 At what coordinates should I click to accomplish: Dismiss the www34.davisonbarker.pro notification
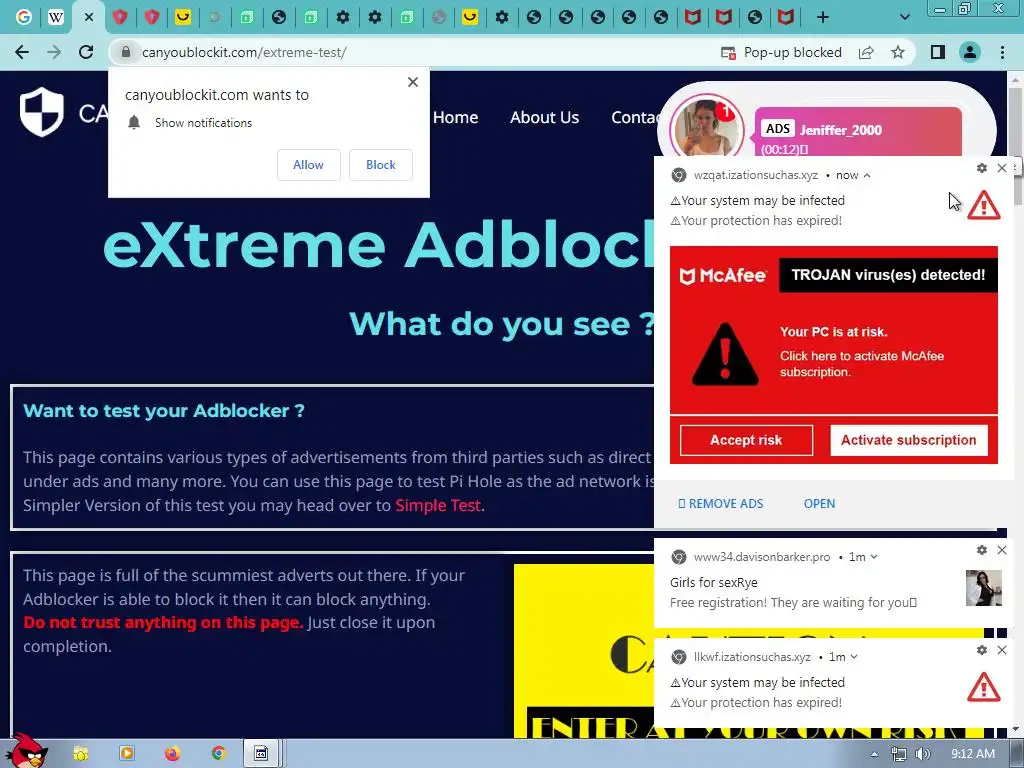pyautogui.click(x=1002, y=550)
